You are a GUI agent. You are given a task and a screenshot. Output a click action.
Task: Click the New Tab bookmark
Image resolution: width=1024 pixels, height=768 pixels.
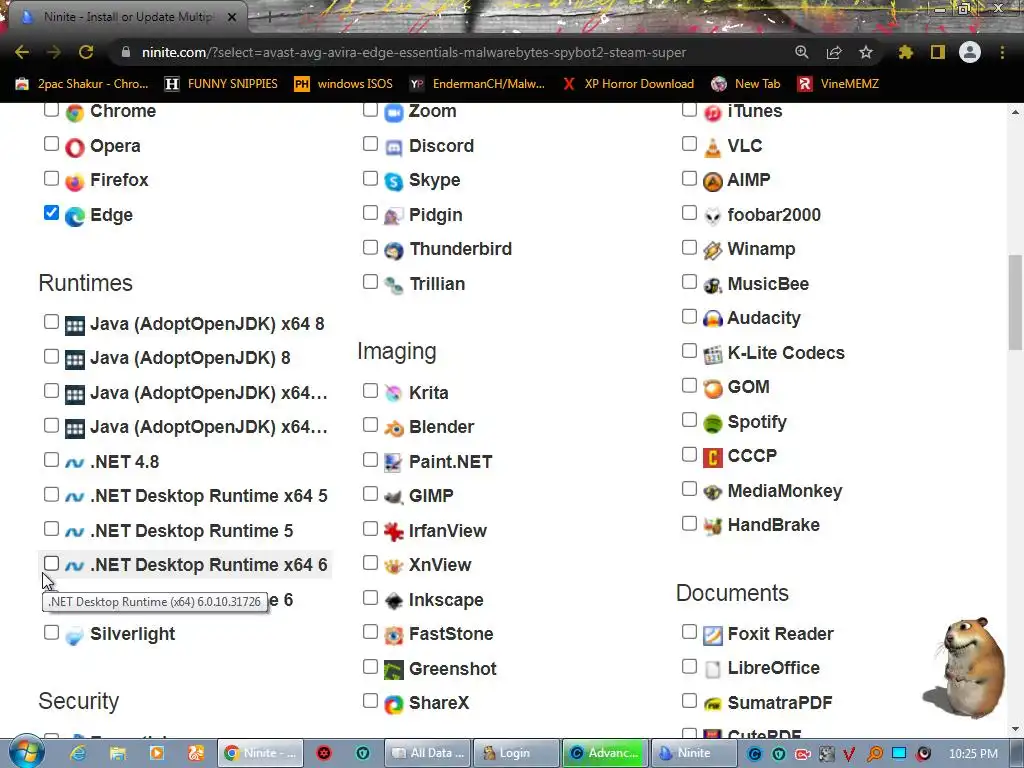pyautogui.click(x=746, y=84)
